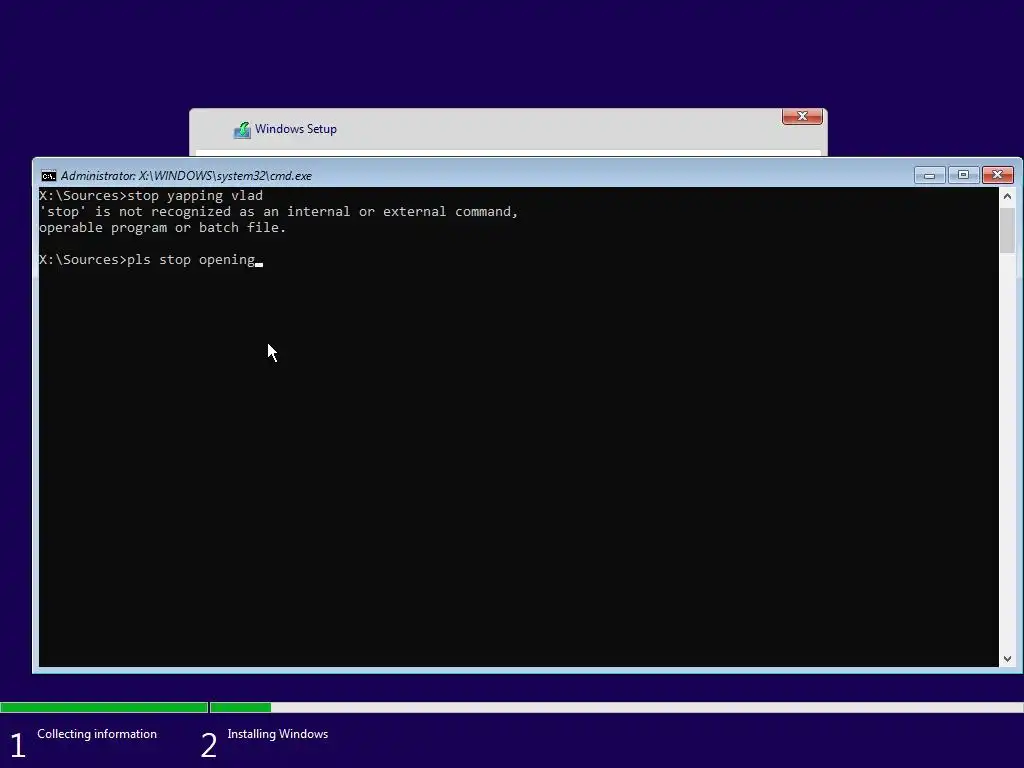Click the Installing Windows progress bar segment
The image size is (1024, 768).
point(616,707)
